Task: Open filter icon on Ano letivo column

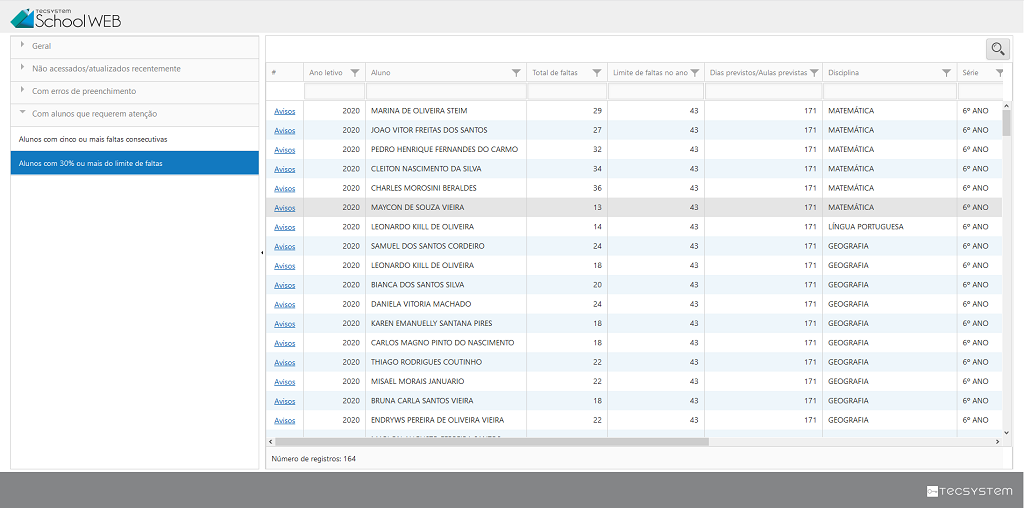Action: click(355, 73)
